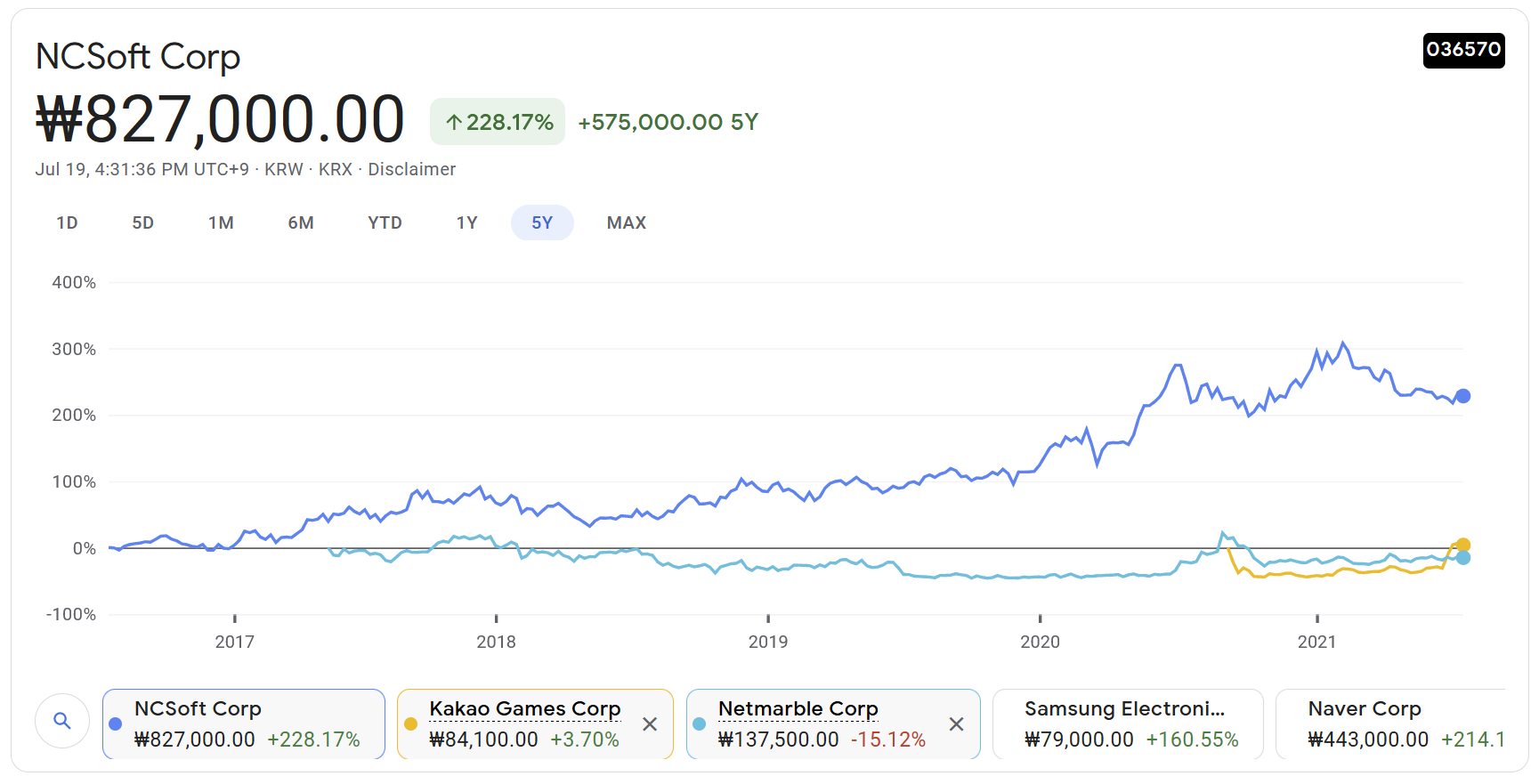Show the MAX time range

pos(626,222)
